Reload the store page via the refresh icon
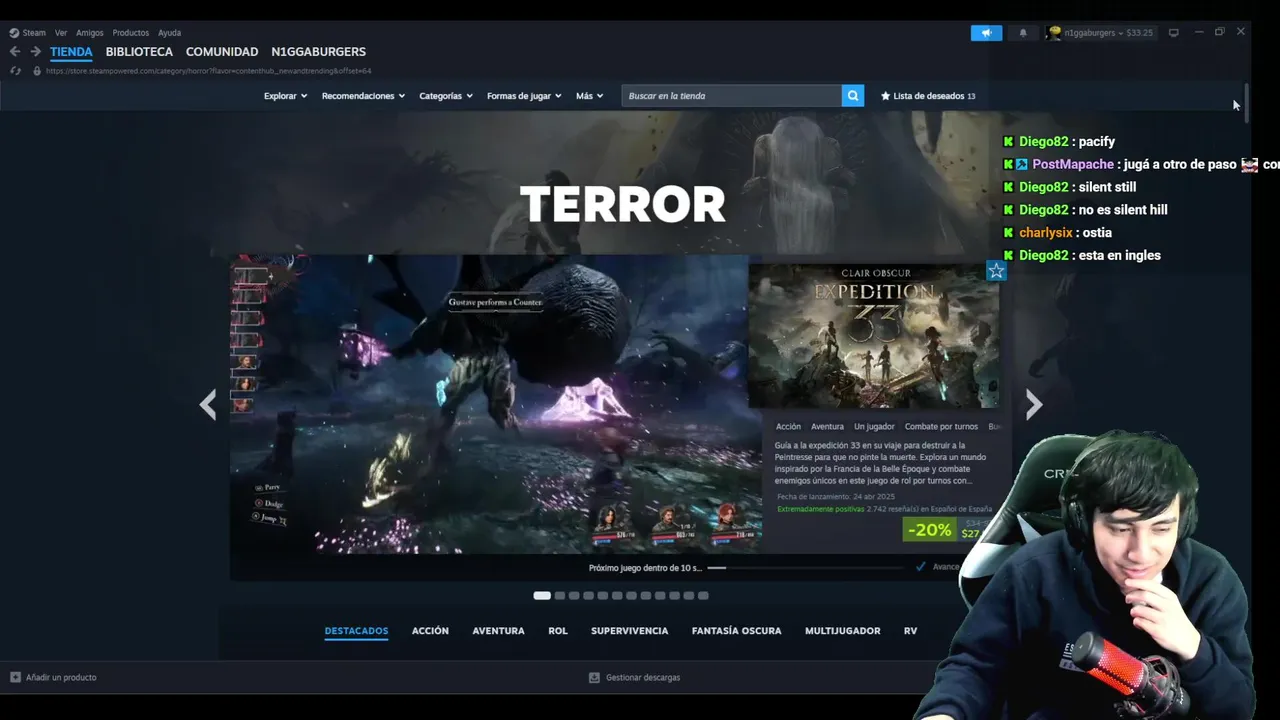The width and height of the screenshot is (1280, 720). (x=15, y=71)
